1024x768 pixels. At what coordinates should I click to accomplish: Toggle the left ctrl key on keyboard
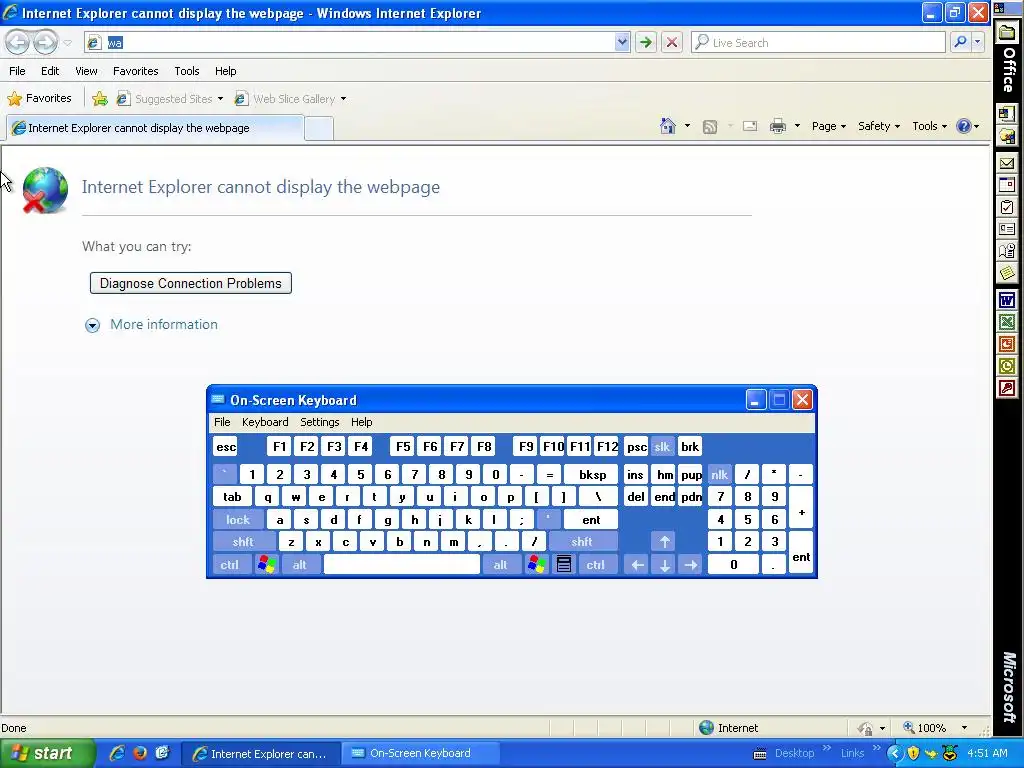tap(230, 564)
